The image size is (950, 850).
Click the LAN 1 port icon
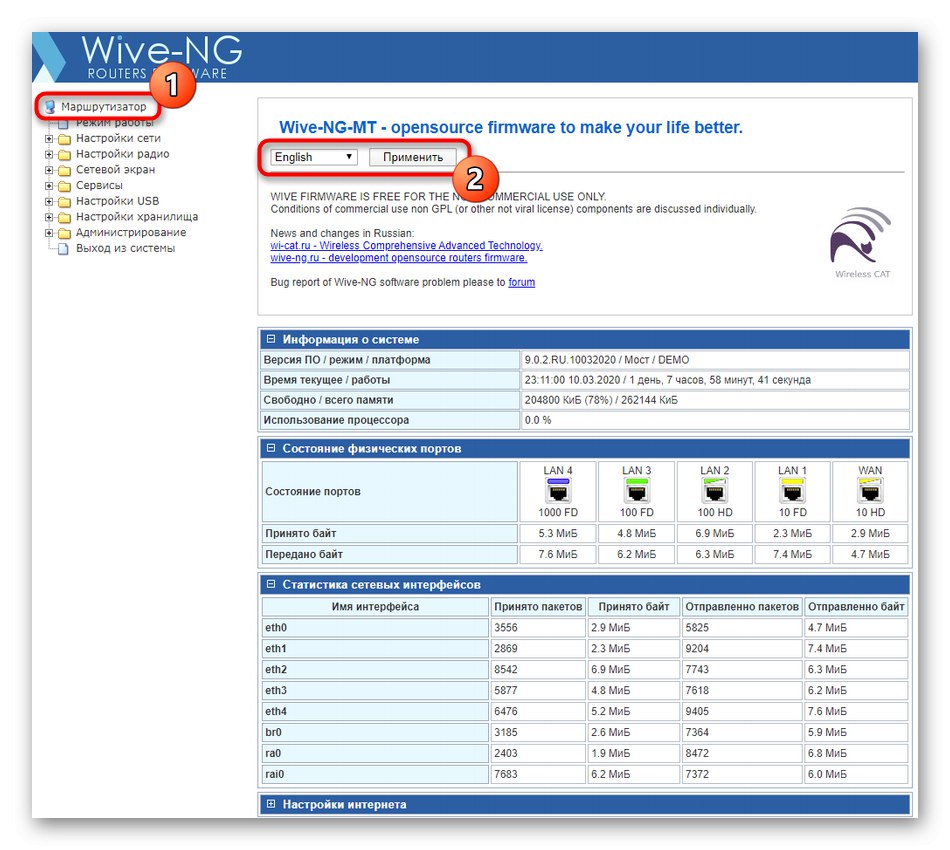[x=792, y=491]
